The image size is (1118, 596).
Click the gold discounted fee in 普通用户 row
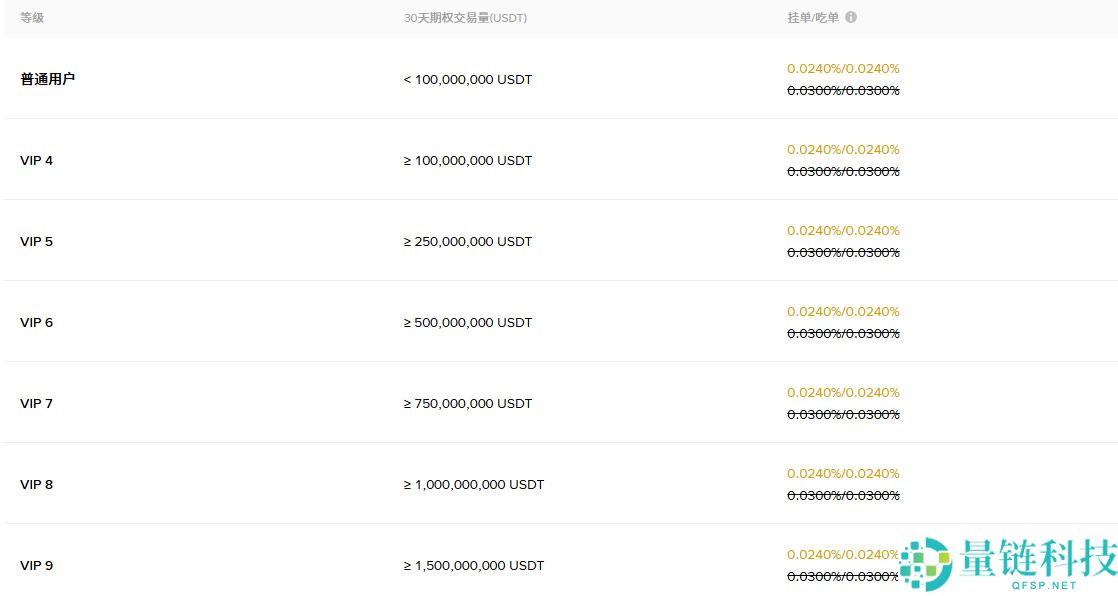(843, 69)
